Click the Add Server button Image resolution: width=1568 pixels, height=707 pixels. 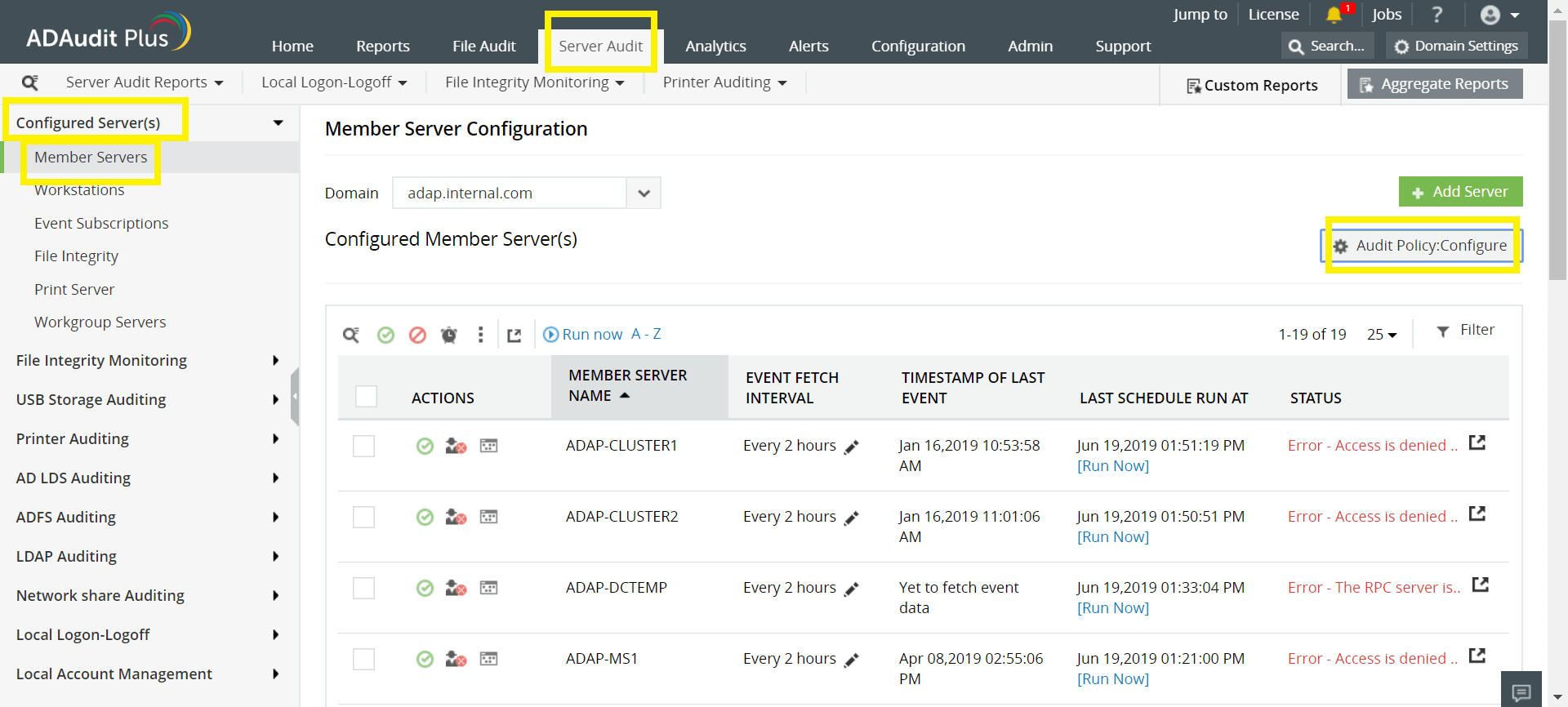[x=1460, y=192]
